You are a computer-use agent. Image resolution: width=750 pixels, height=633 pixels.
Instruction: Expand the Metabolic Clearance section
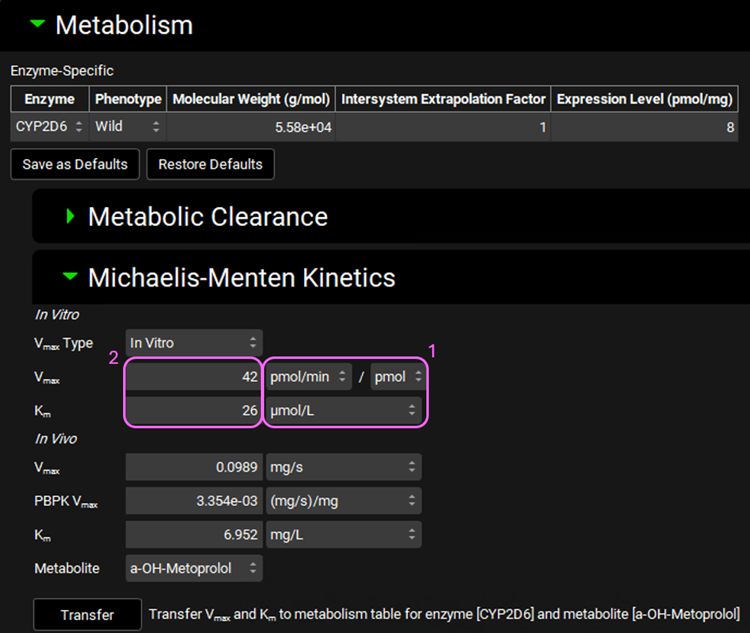pyautogui.click(x=71, y=216)
